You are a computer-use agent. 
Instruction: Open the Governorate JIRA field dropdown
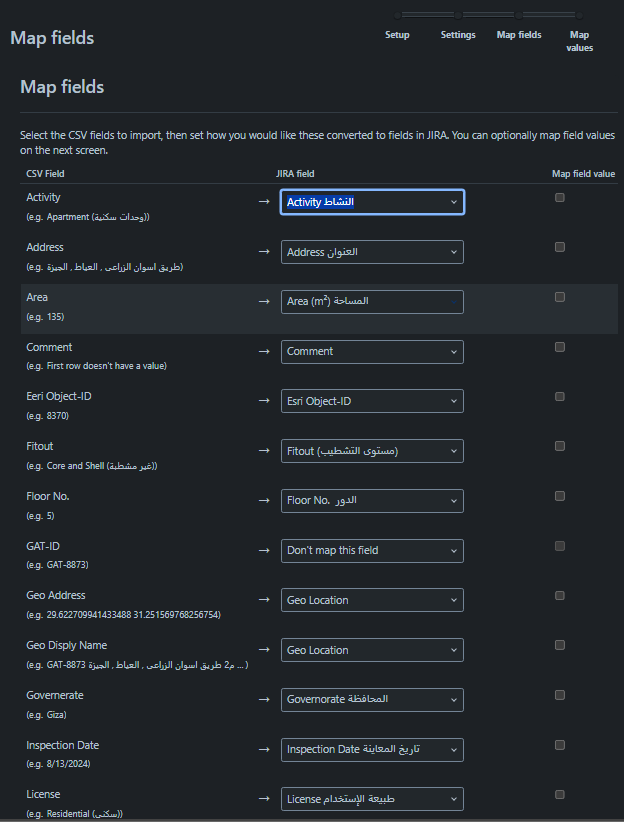372,699
